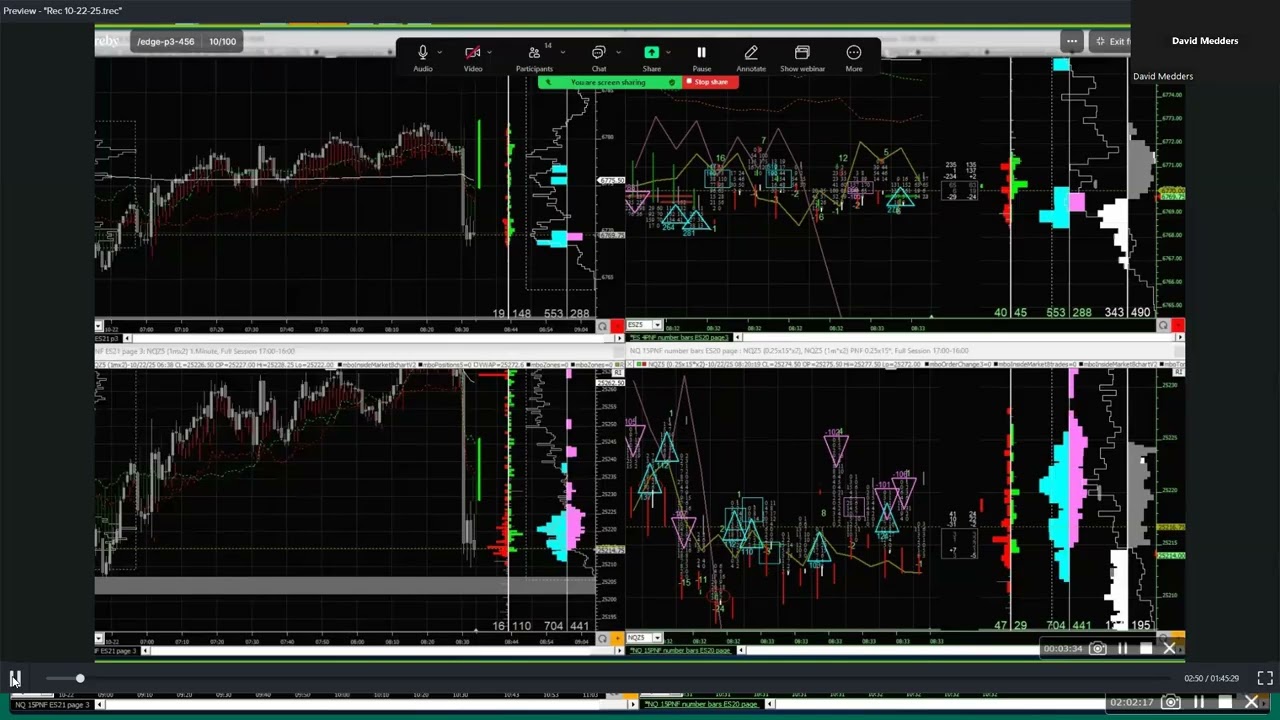This screenshot has width=1280, height=720.
Task: Take snapshot in recorder overlay 00:03:34
Action: point(1098,648)
